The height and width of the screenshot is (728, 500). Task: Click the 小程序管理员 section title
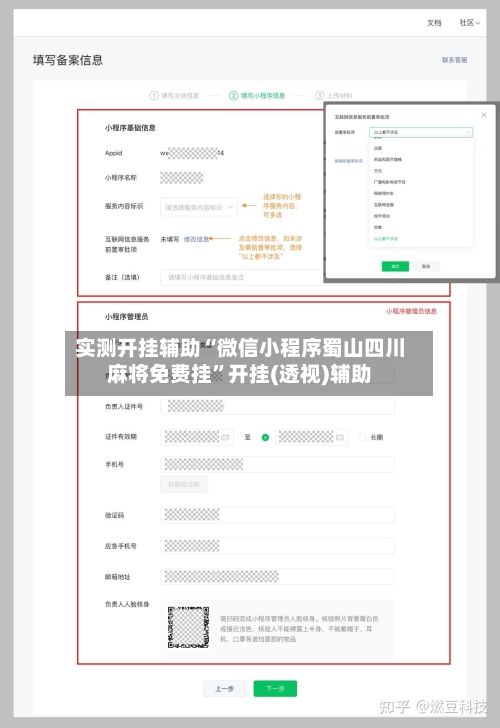[x=126, y=317]
